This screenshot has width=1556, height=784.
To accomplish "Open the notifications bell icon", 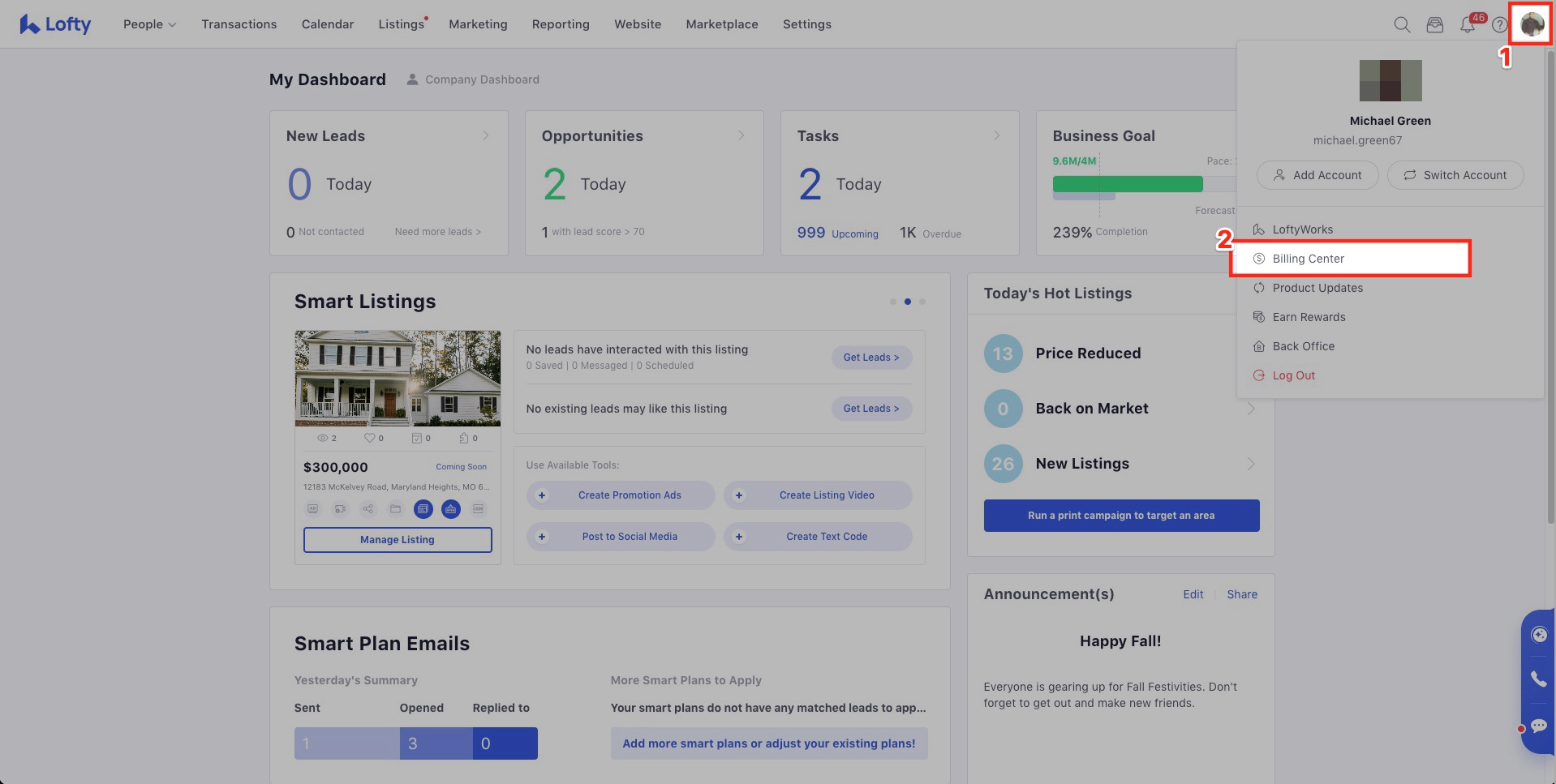I will pyautogui.click(x=1467, y=25).
